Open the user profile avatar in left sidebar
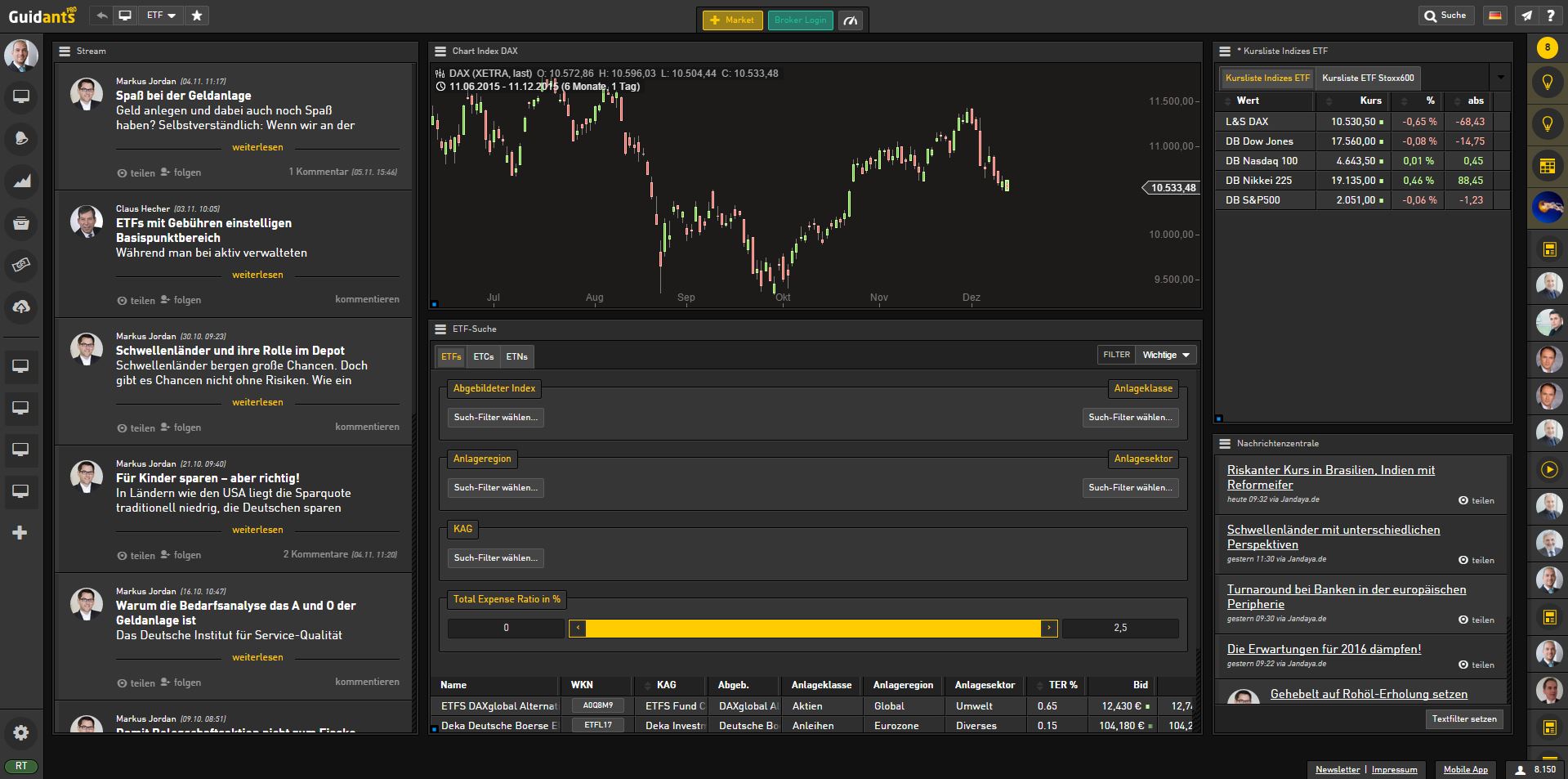The image size is (1568, 779). click(21, 56)
